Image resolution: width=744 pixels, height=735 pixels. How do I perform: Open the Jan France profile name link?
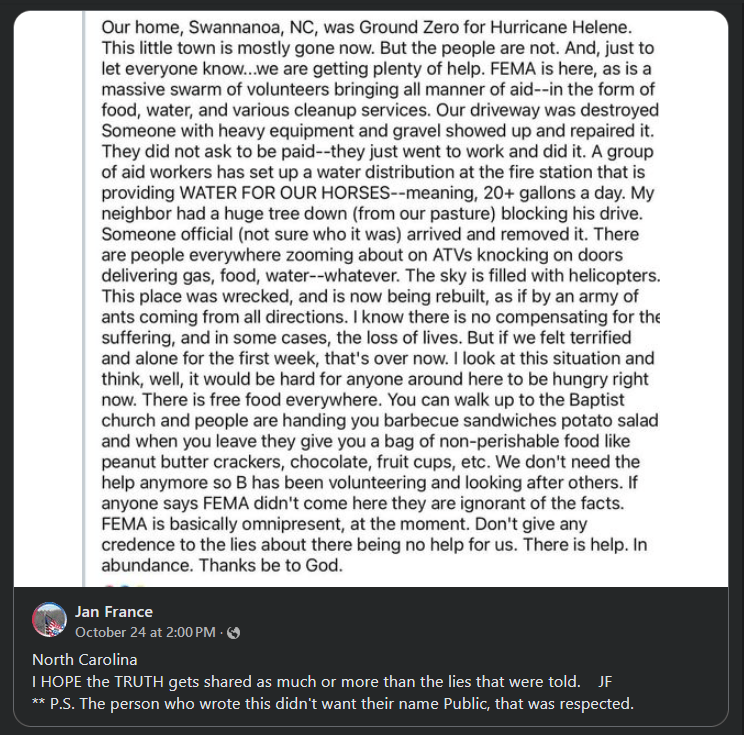coord(114,612)
